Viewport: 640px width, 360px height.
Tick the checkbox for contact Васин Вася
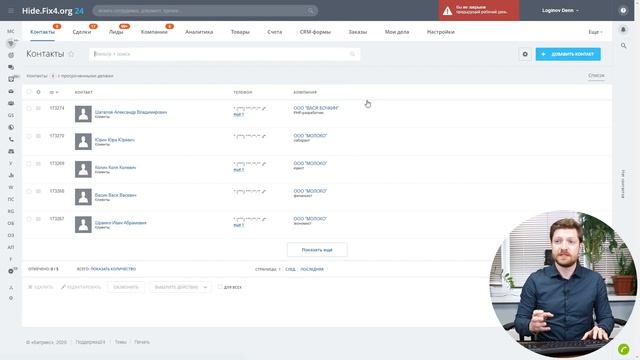tap(29, 191)
